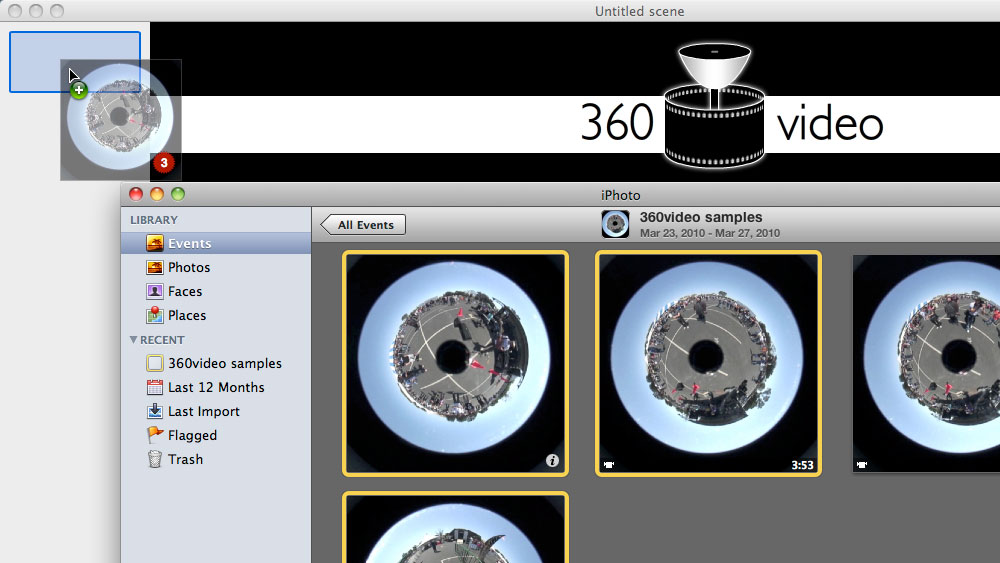Click the 360video samples event title
The width and height of the screenshot is (1000, 563).
point(701,217)
